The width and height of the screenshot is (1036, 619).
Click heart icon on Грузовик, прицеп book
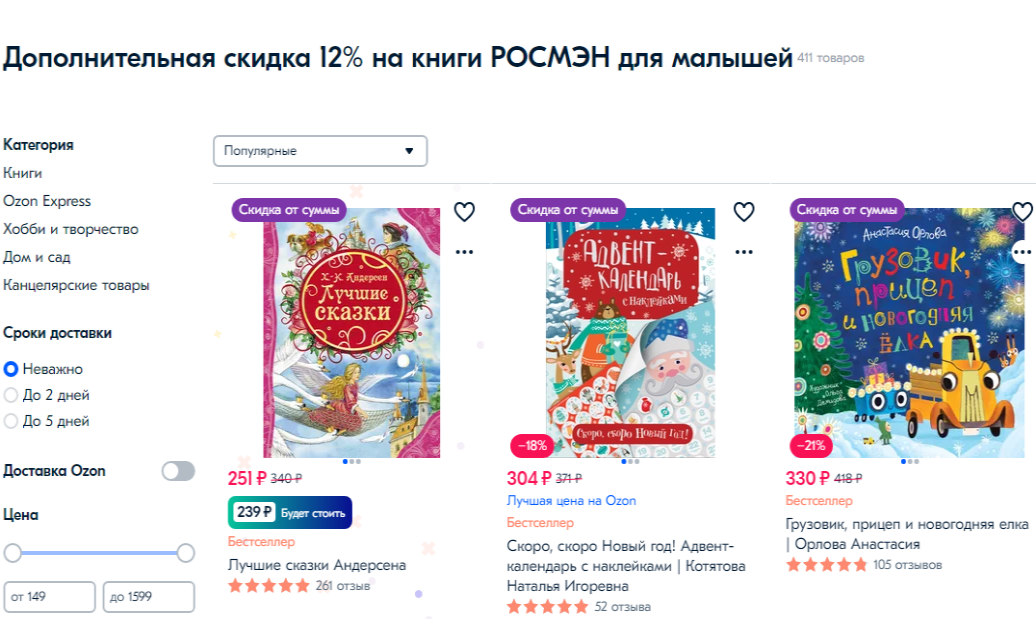click(1022, 211)
